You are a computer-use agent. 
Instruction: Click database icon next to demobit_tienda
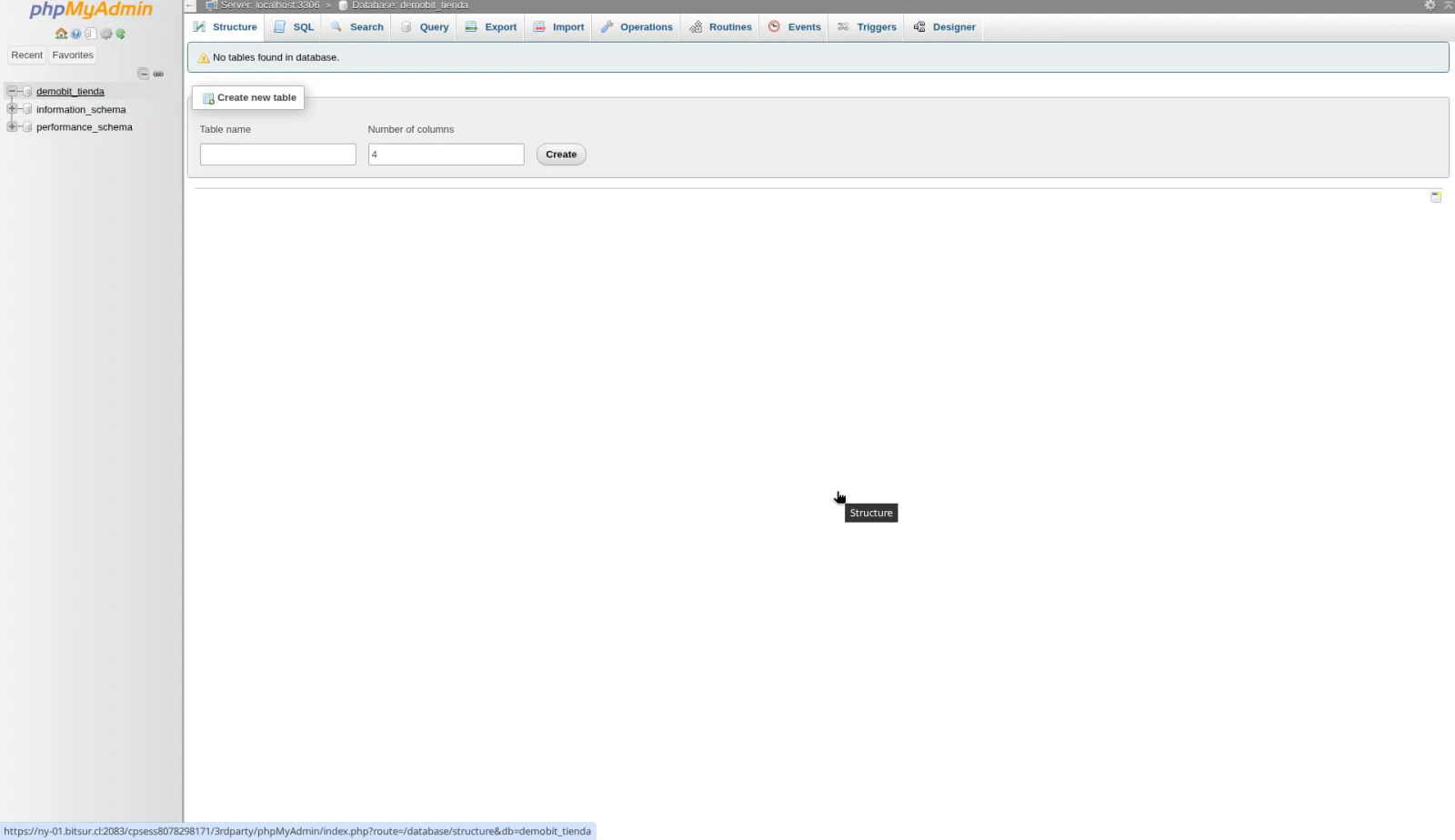coord(27,91)
